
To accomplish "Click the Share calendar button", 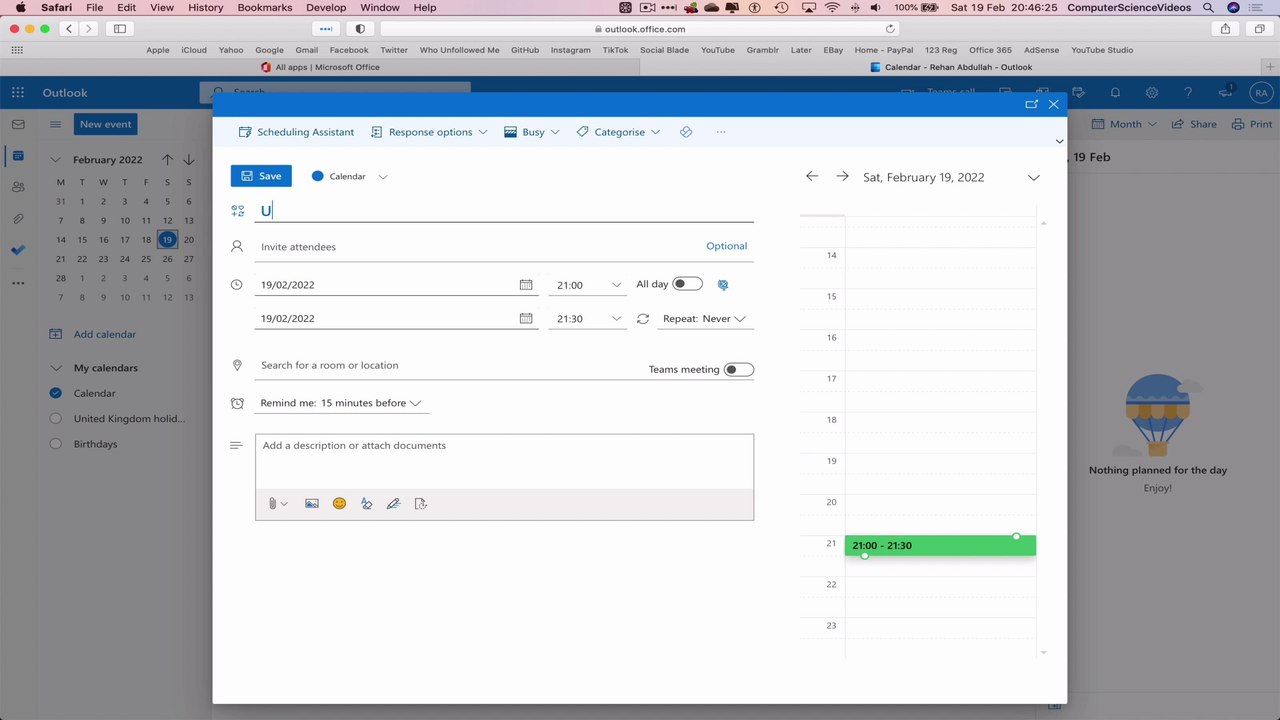I will pos(1194,124).
